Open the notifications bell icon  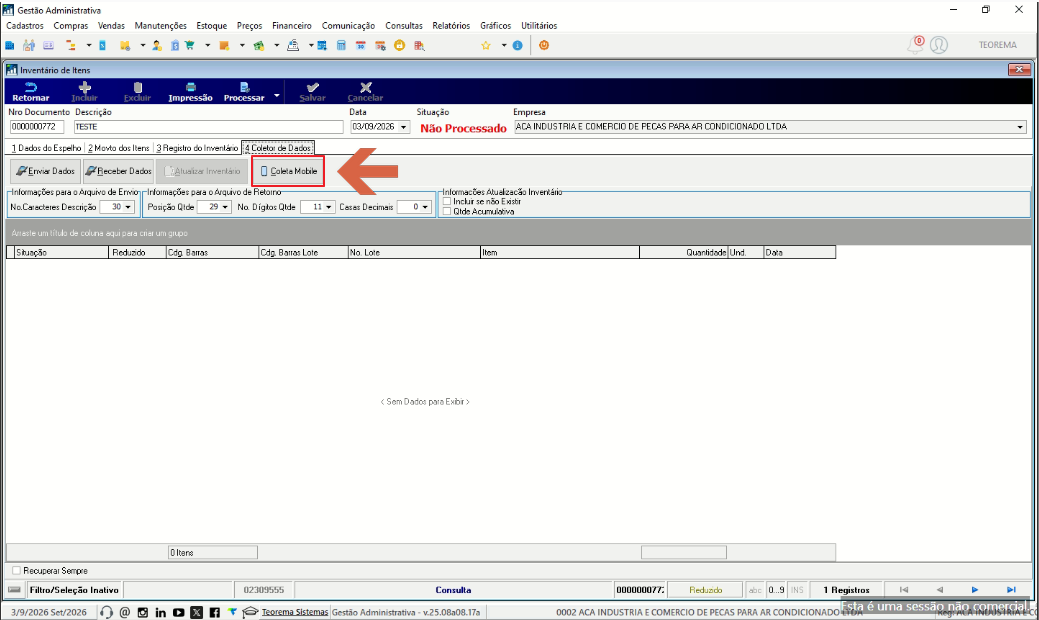click(915, 45)
